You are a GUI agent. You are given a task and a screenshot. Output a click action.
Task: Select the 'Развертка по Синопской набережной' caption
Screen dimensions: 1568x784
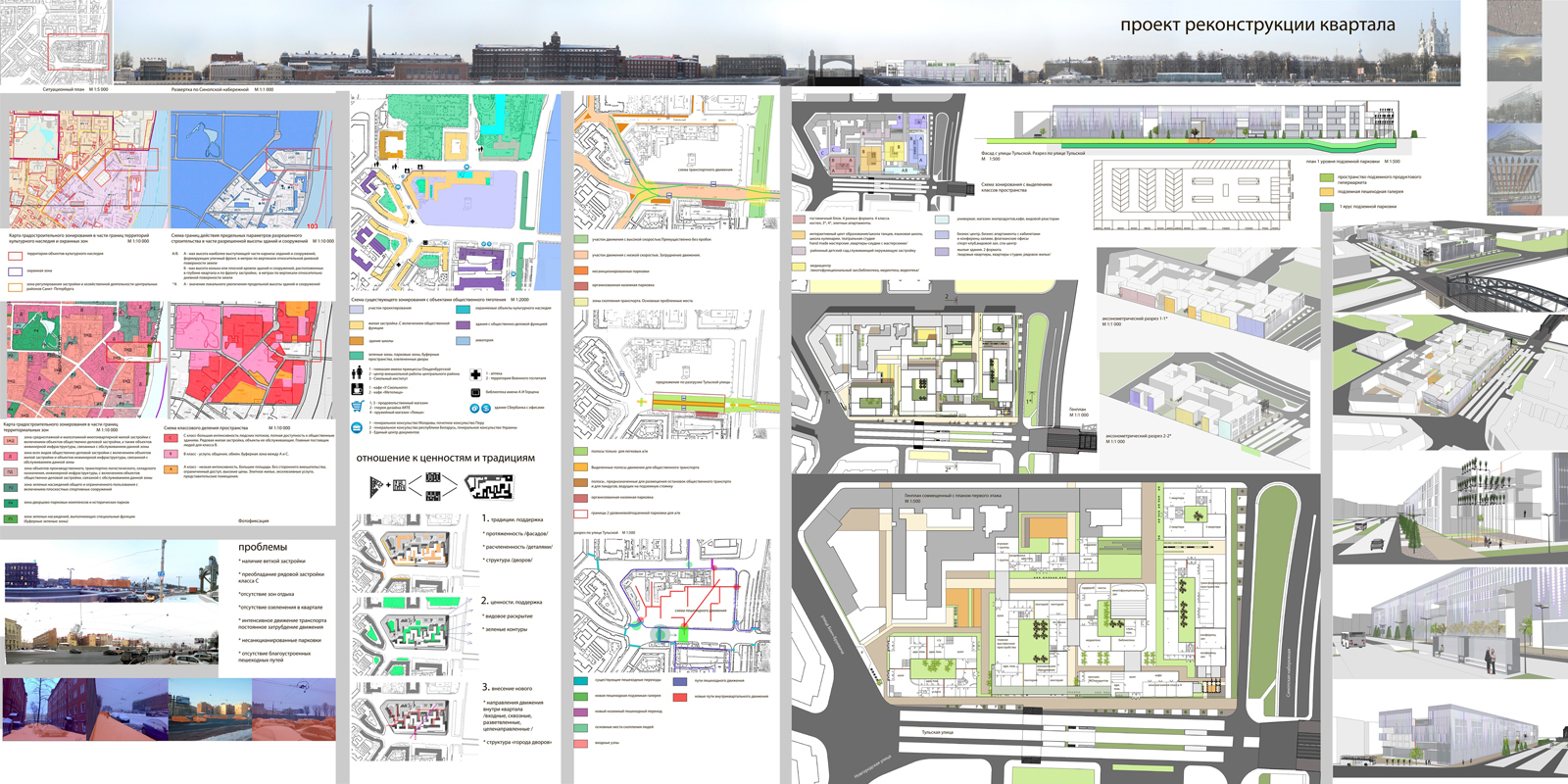(x=211, y=89)
